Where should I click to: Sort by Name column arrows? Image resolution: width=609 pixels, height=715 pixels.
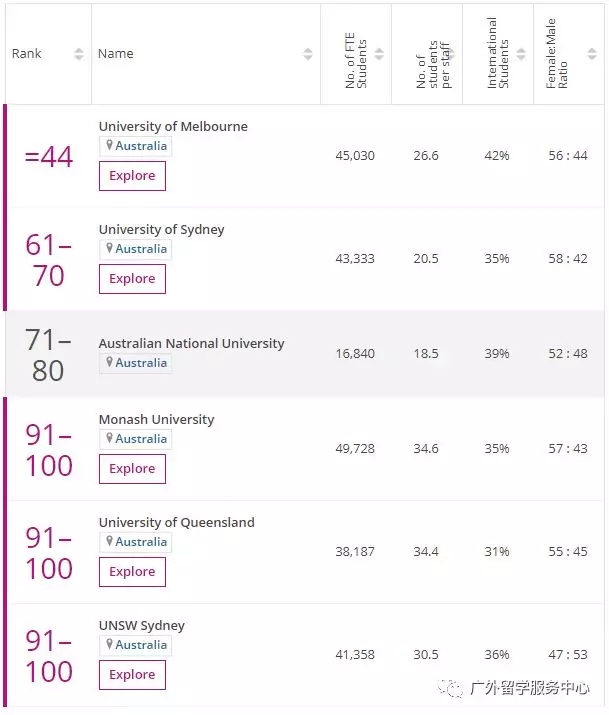tap(308, 54)
